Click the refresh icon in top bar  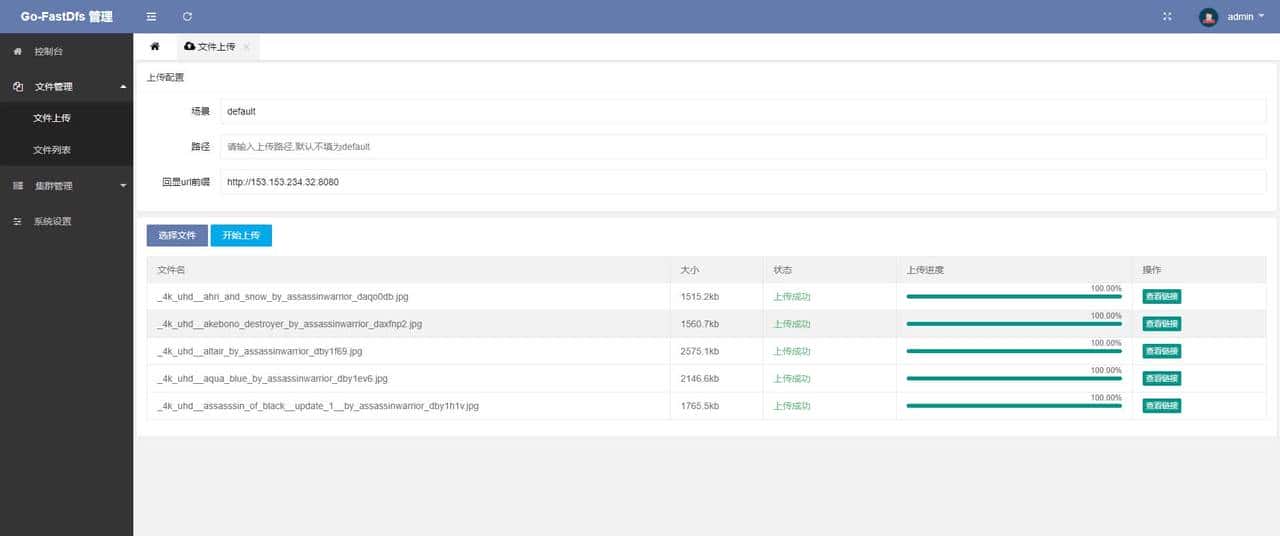[187, 17]
